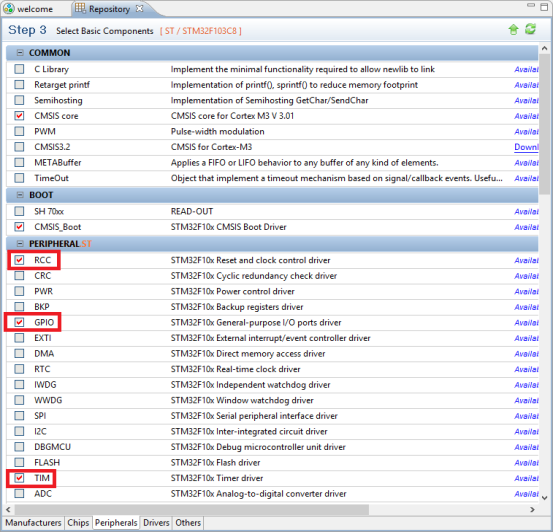Click the welcome tab globe icon
The width and height of the screenshot is (553, 532).
click(9, 9)
